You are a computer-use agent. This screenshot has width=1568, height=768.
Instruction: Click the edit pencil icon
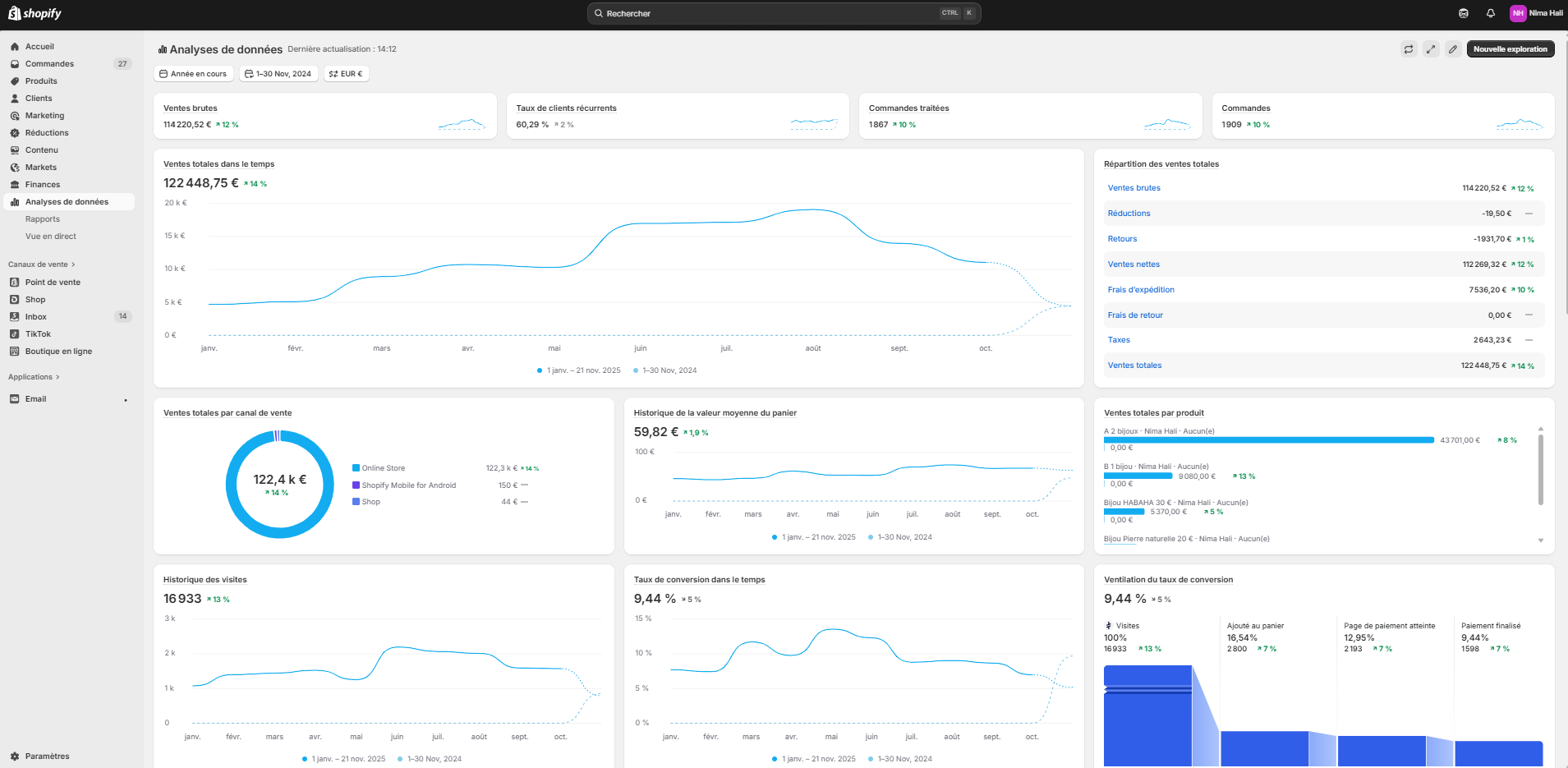[1453, 49]
